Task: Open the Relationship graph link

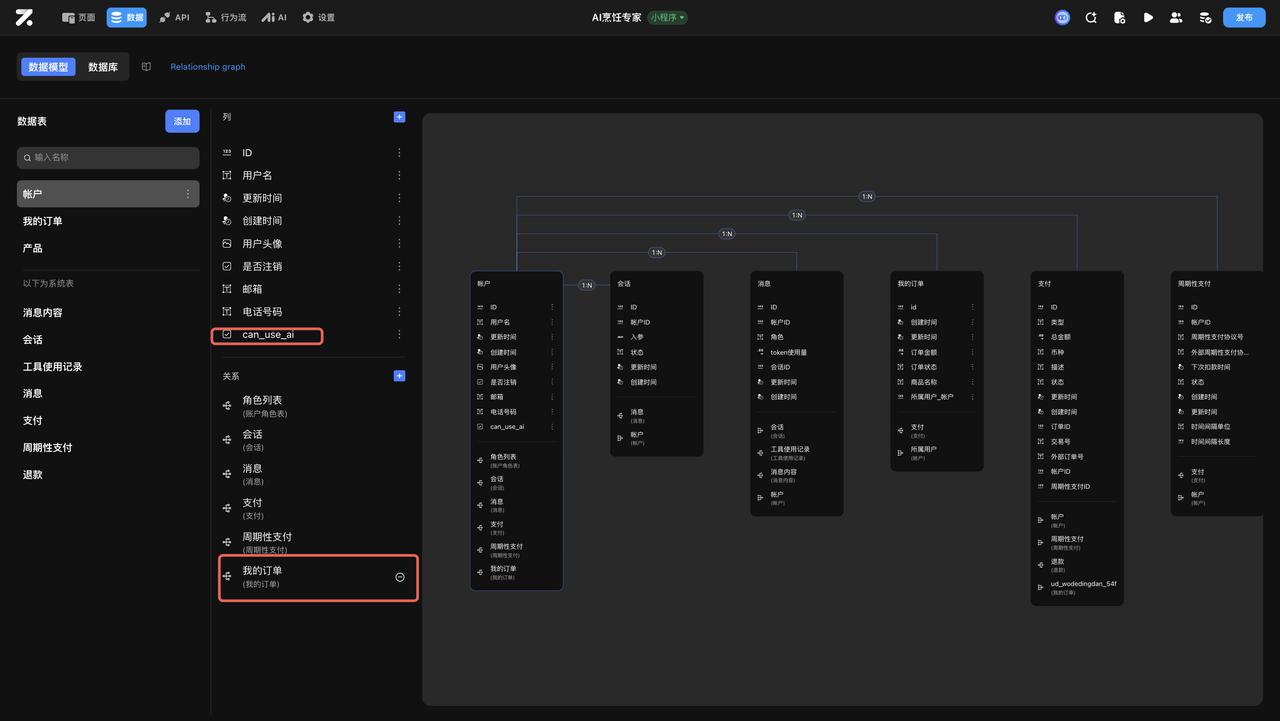Action: (x=208, y=67)
